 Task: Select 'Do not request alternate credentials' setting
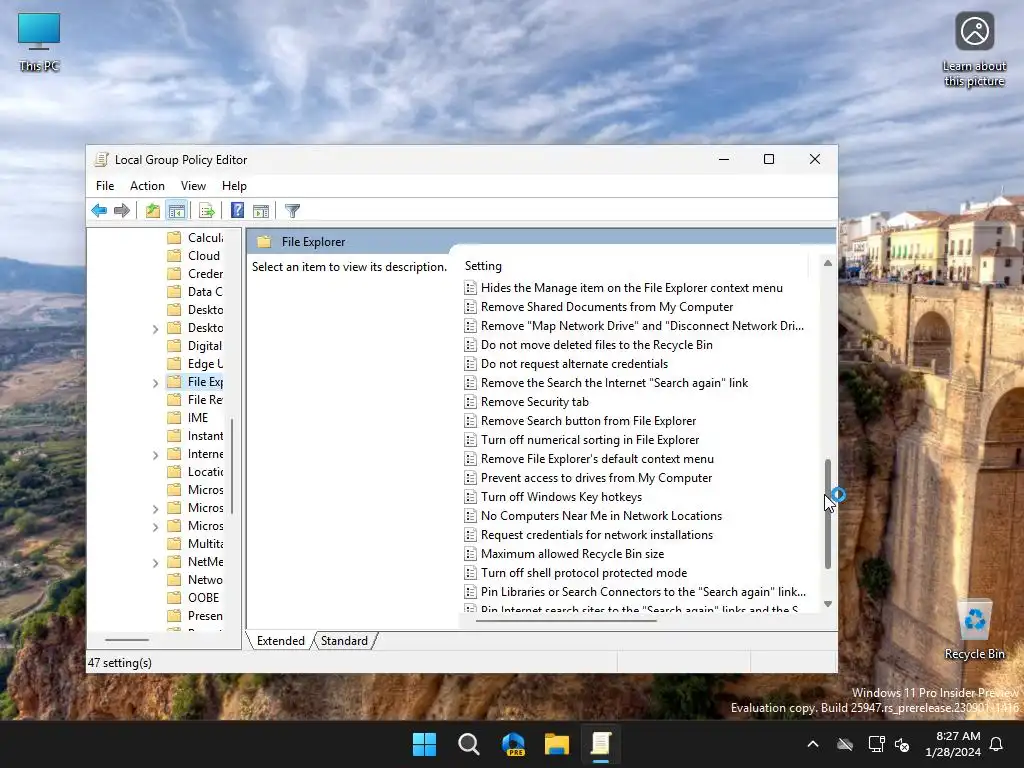pyautogui.click(x=574, y=364)
